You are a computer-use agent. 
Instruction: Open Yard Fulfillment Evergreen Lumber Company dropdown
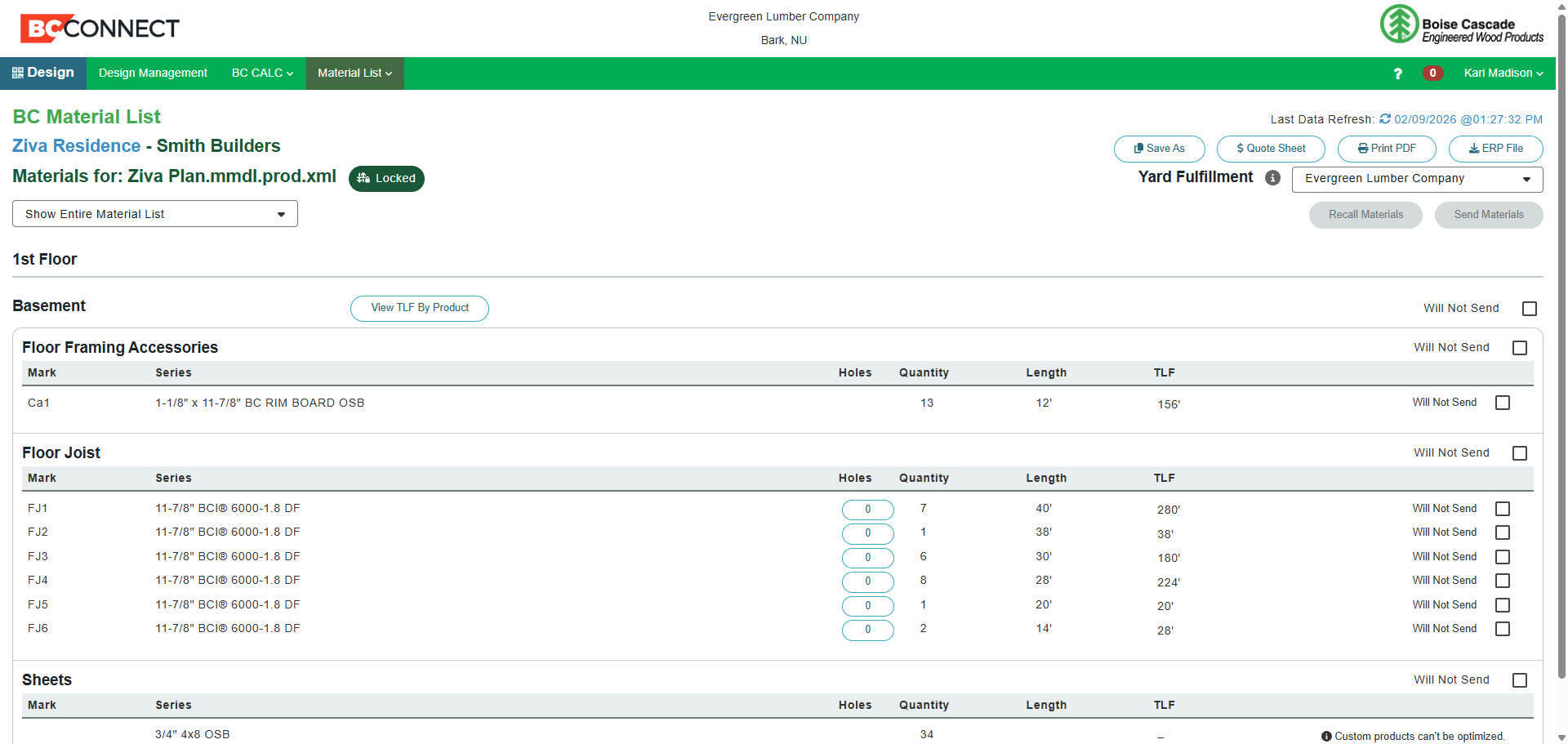[x=1417, y=179]
